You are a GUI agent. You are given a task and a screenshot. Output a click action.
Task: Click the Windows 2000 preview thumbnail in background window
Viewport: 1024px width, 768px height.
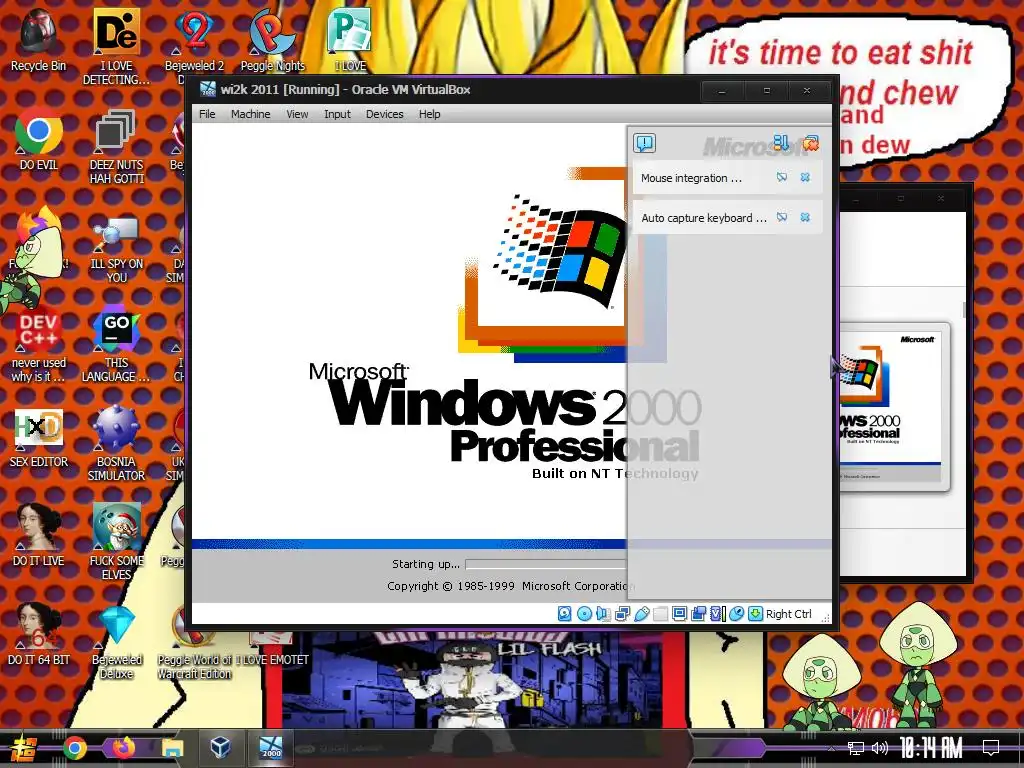point(892,406)
